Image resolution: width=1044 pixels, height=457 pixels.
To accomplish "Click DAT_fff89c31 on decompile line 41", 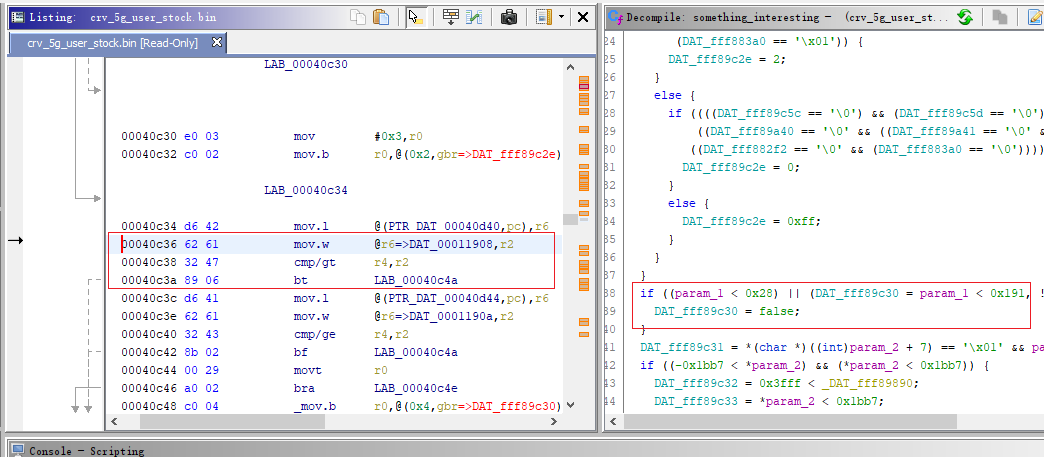I will point(680,347).
